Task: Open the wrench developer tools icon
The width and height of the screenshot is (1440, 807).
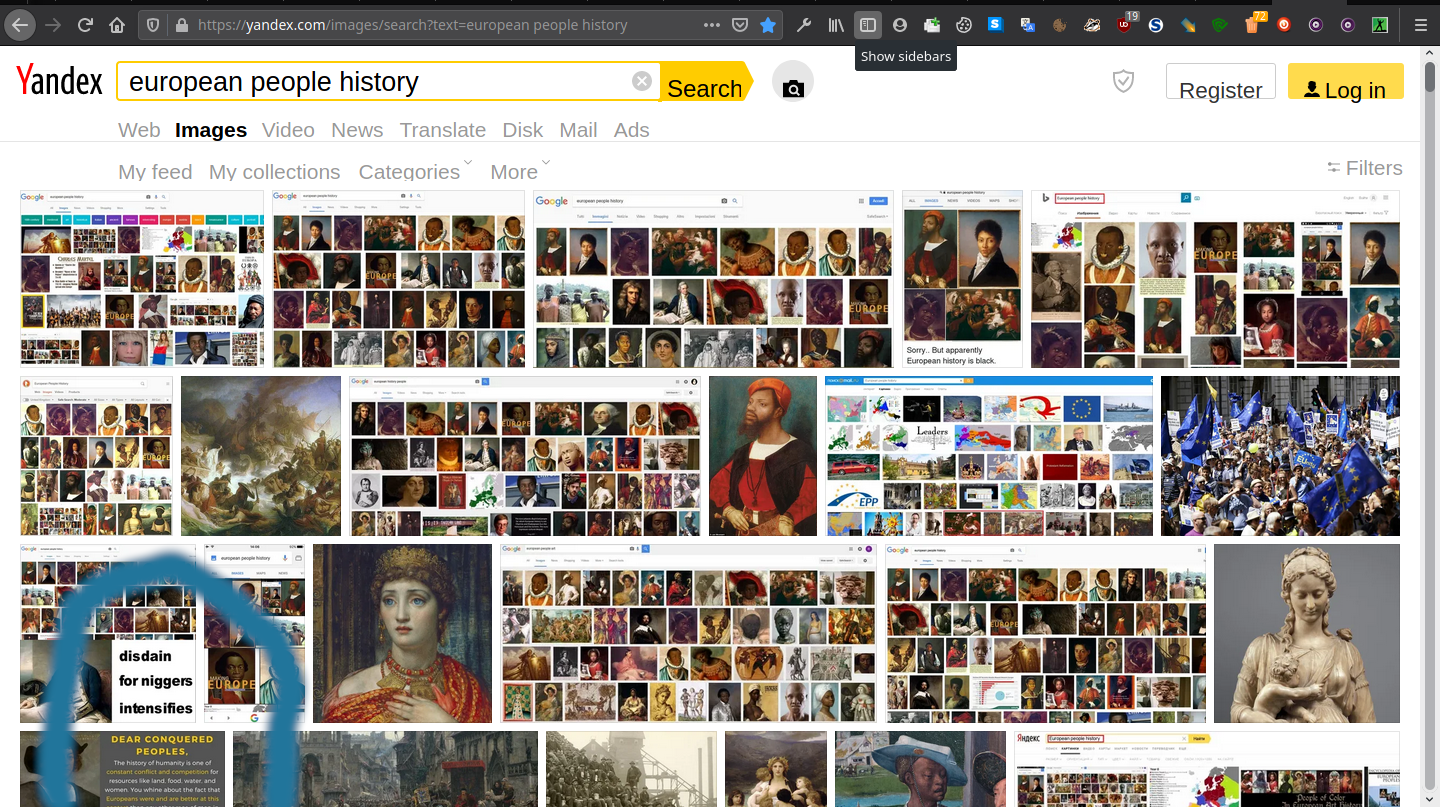Action: 803,25
